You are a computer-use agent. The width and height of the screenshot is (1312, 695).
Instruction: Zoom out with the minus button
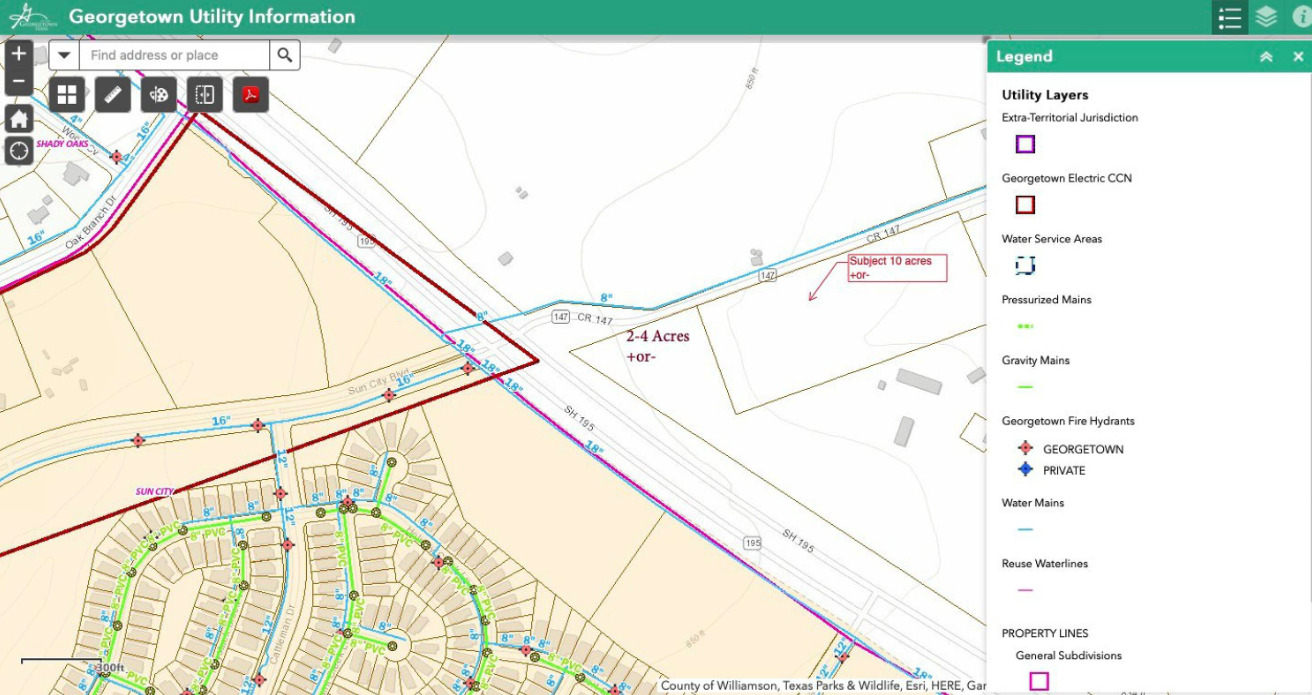(x=19, y=81)
